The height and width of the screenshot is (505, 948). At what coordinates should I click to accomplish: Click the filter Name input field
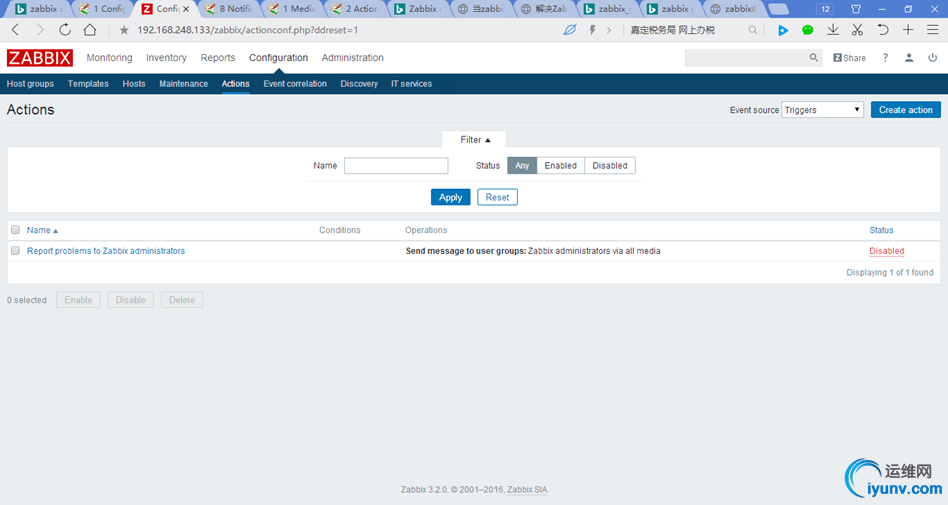[396, 166]
